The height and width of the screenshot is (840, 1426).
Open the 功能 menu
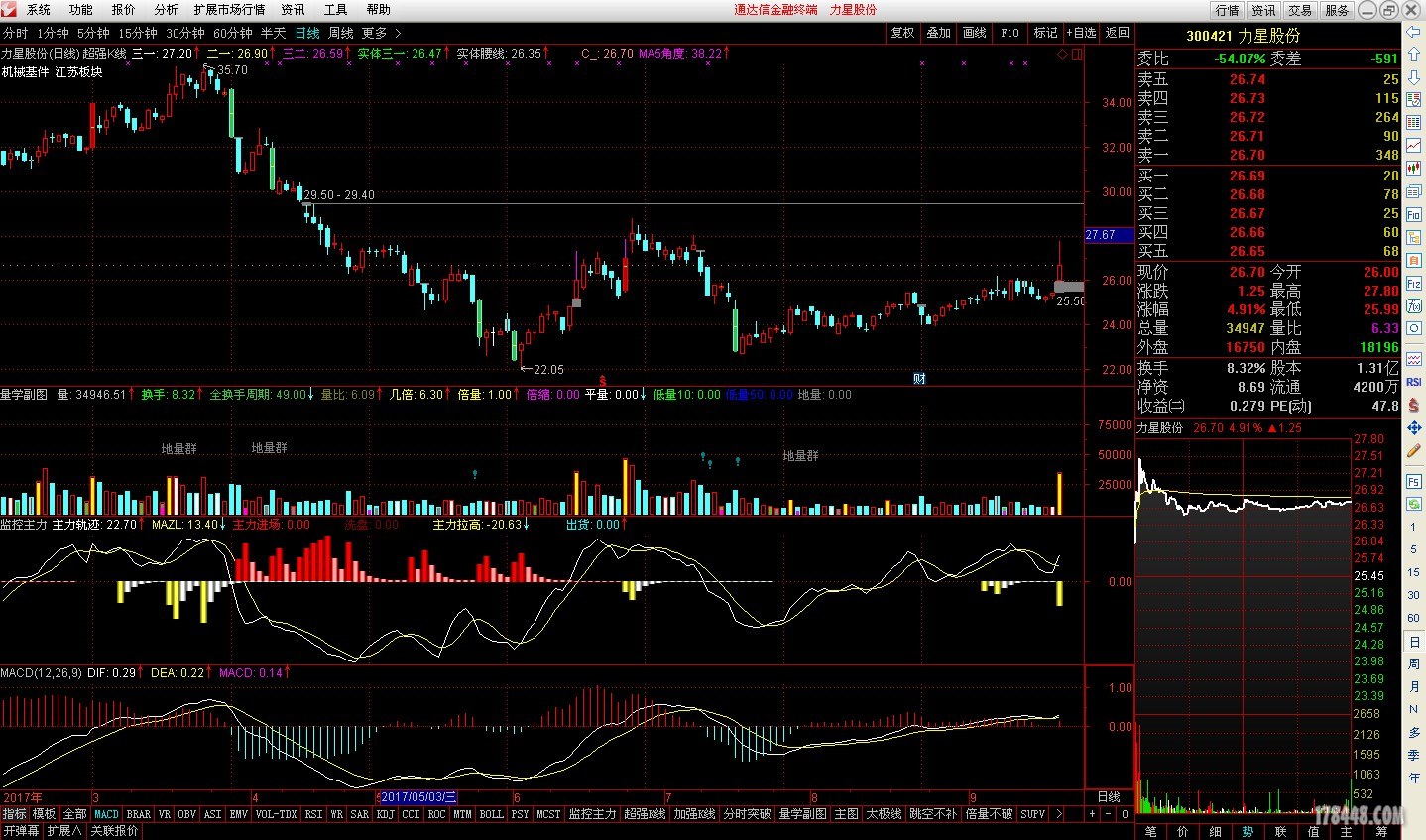(x=81, y=10)
